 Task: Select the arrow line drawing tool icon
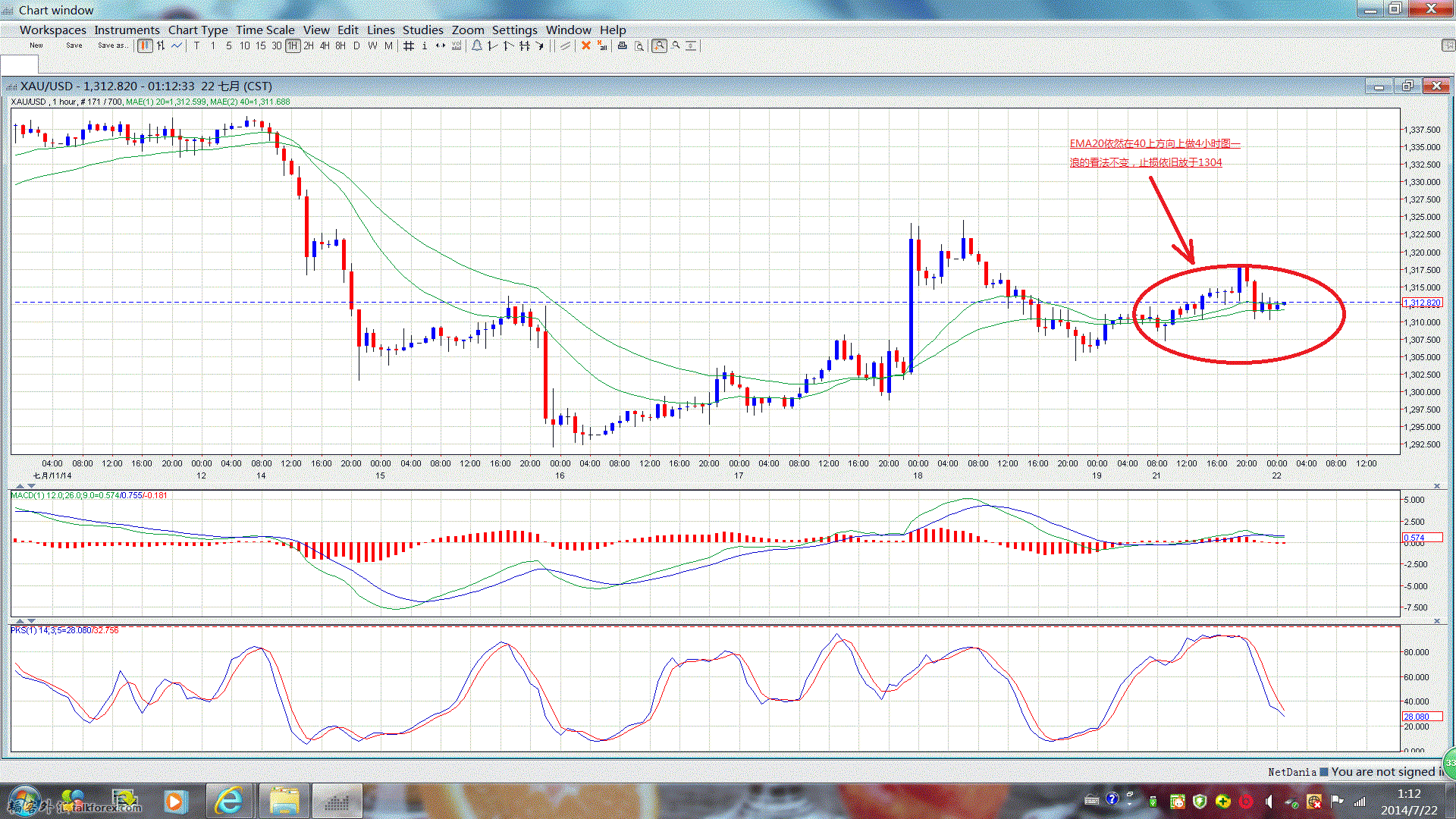tap(540, 45)
